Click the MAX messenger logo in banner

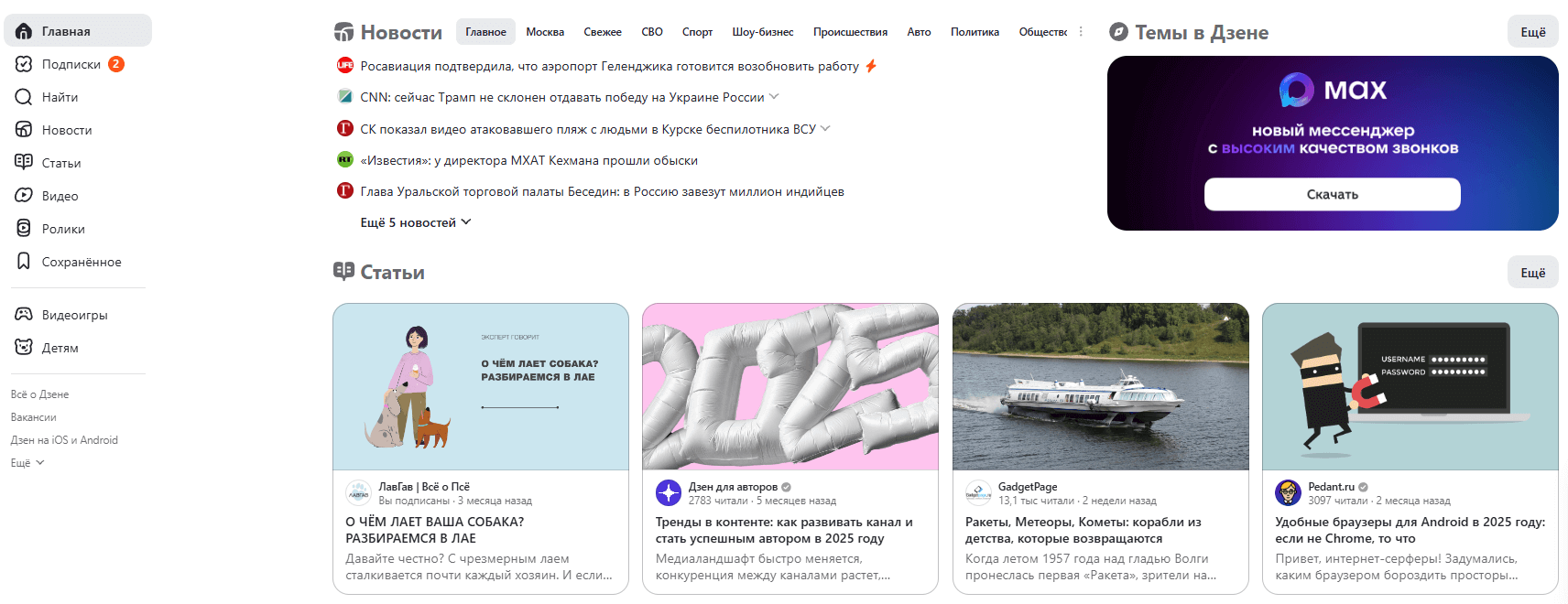click(x=1333, y=90)
